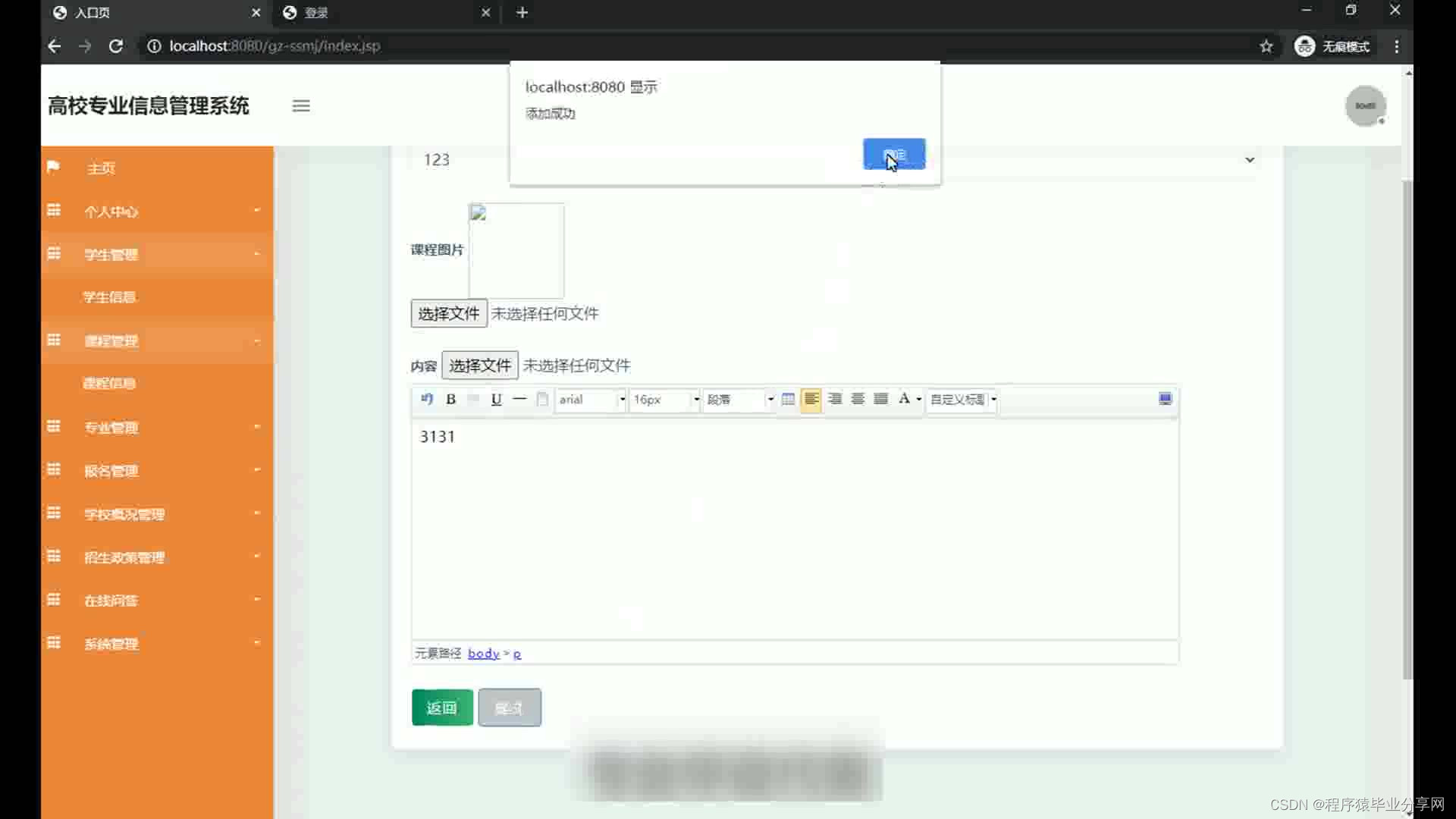
Task: Select left-align paragraph icon
Action: pyautogui.click(x=811, y=399)
